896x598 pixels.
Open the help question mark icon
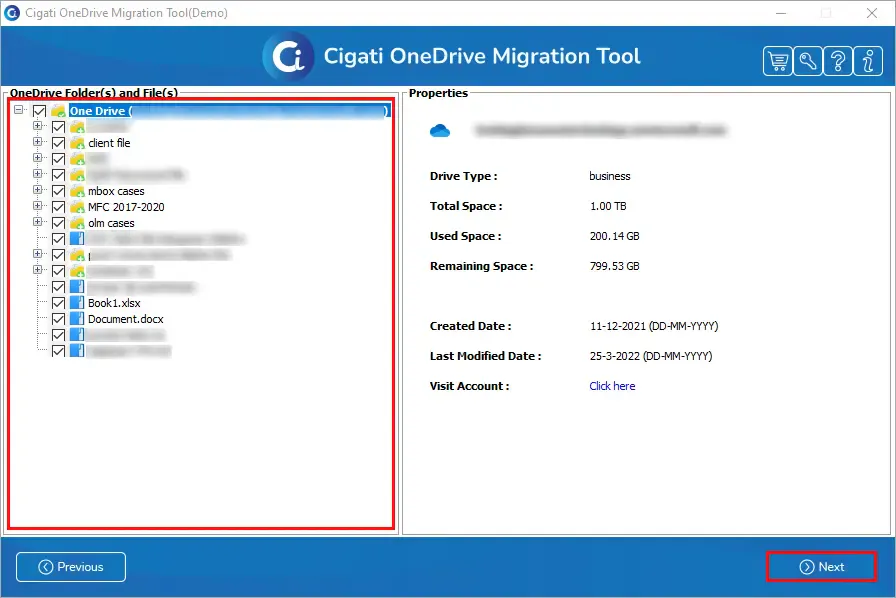point(838,61)
